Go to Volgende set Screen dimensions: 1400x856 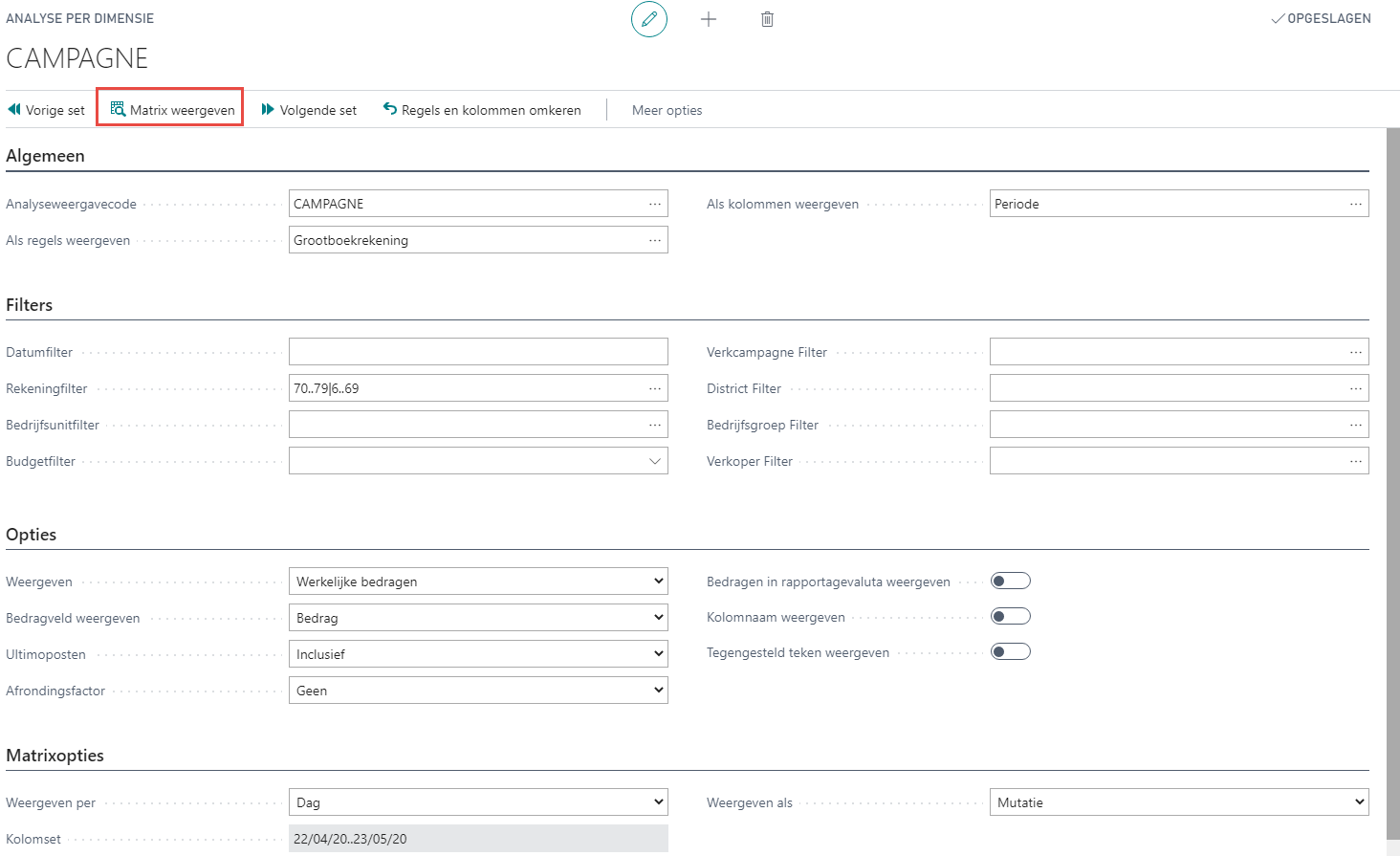pyautogui.click(x=309, y=110)
